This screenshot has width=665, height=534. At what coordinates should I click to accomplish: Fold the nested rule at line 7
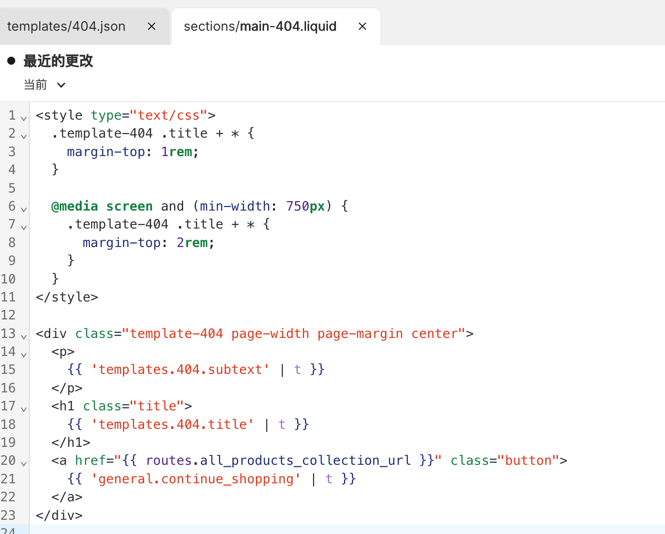coord(24,227)
